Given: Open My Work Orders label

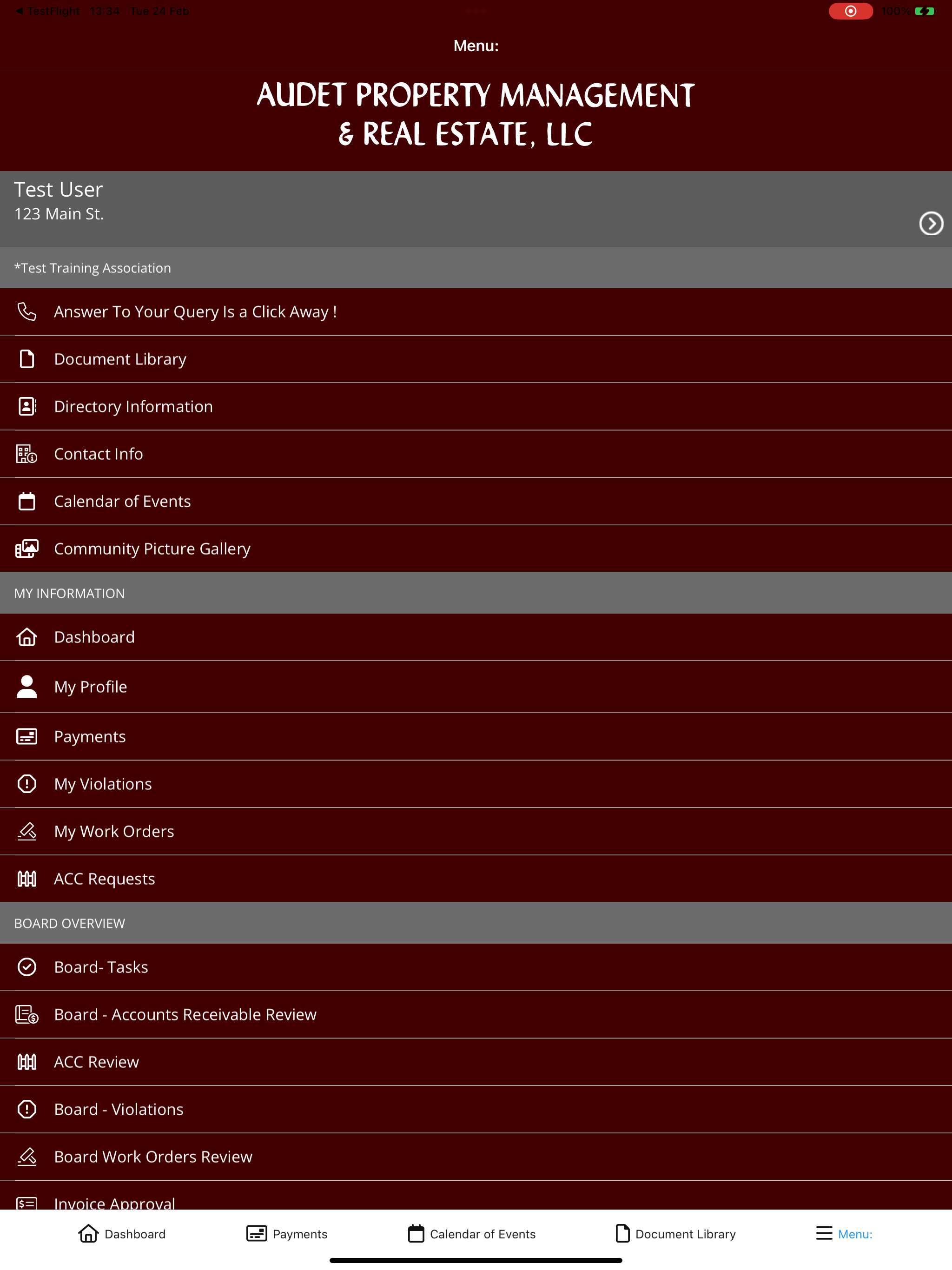Looking at the screenshot, I should point(114,831).
